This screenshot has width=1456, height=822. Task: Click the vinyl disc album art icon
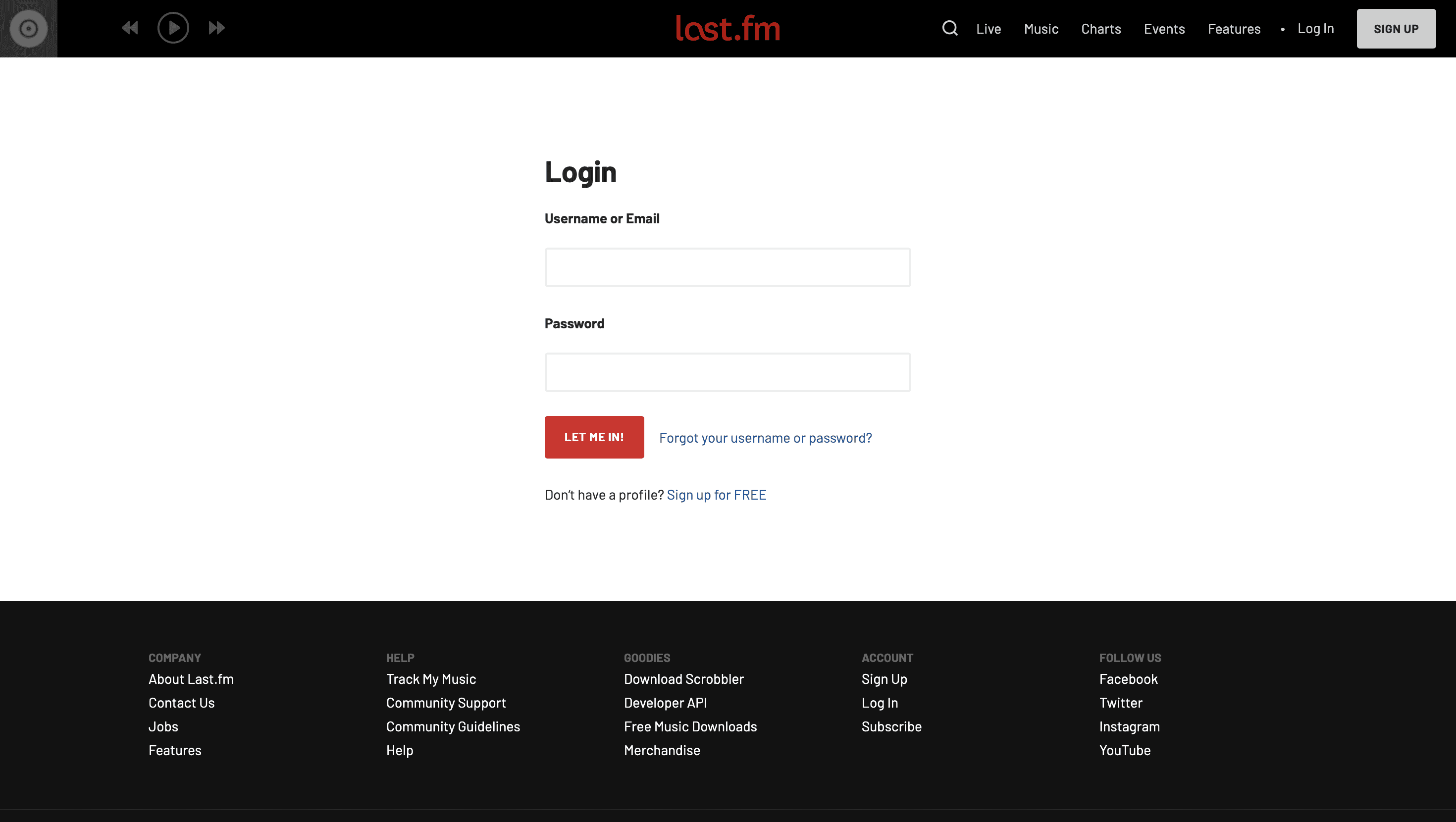28,28
